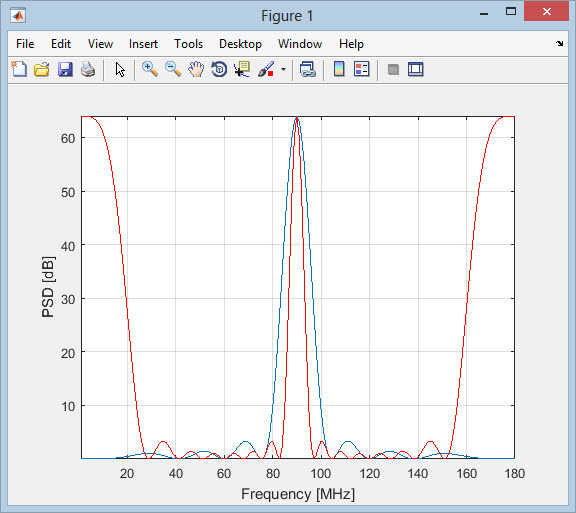Expand the brush color dropdown arrow
The height and width of the screenshot is (513, 576).
[283, 69]
